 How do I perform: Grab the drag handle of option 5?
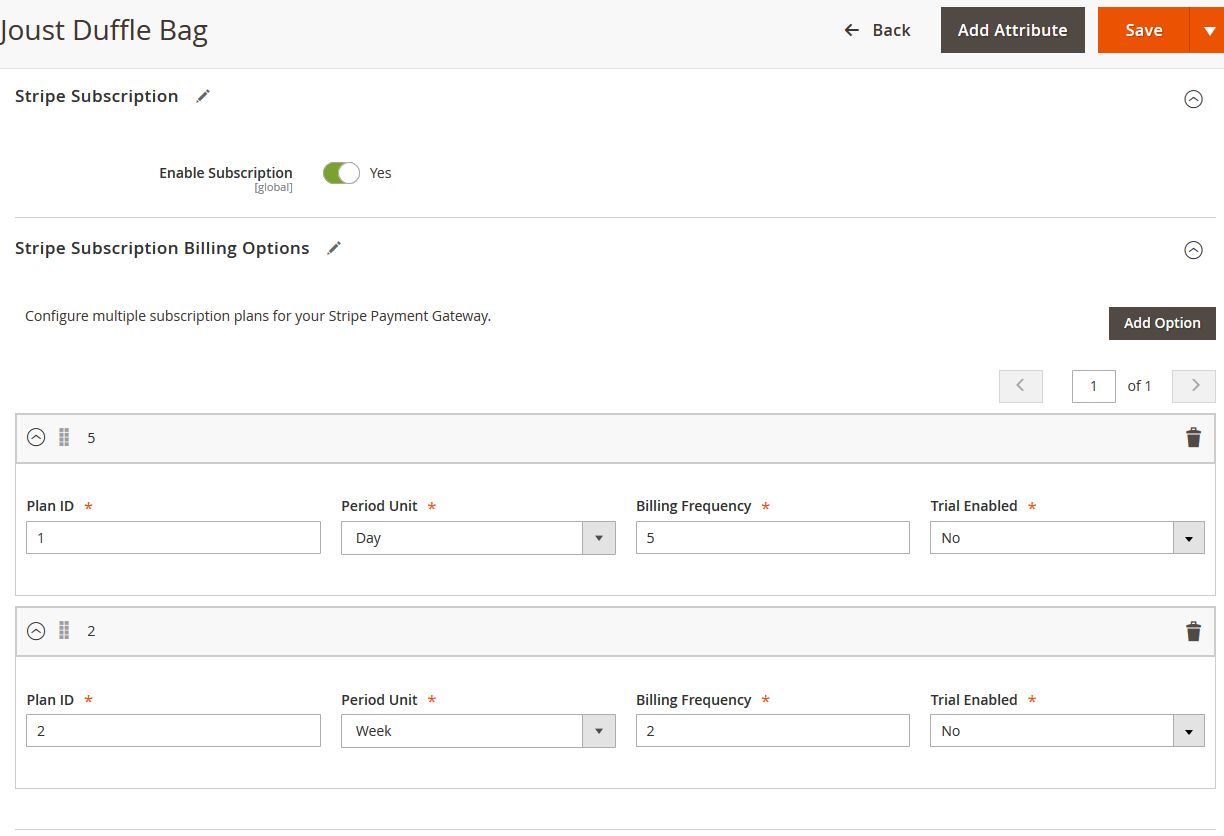(x=64, y=437)
